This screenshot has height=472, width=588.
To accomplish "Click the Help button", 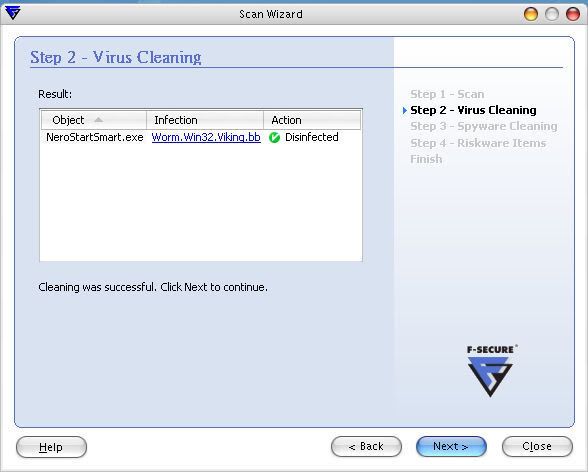I will [51, 447].
